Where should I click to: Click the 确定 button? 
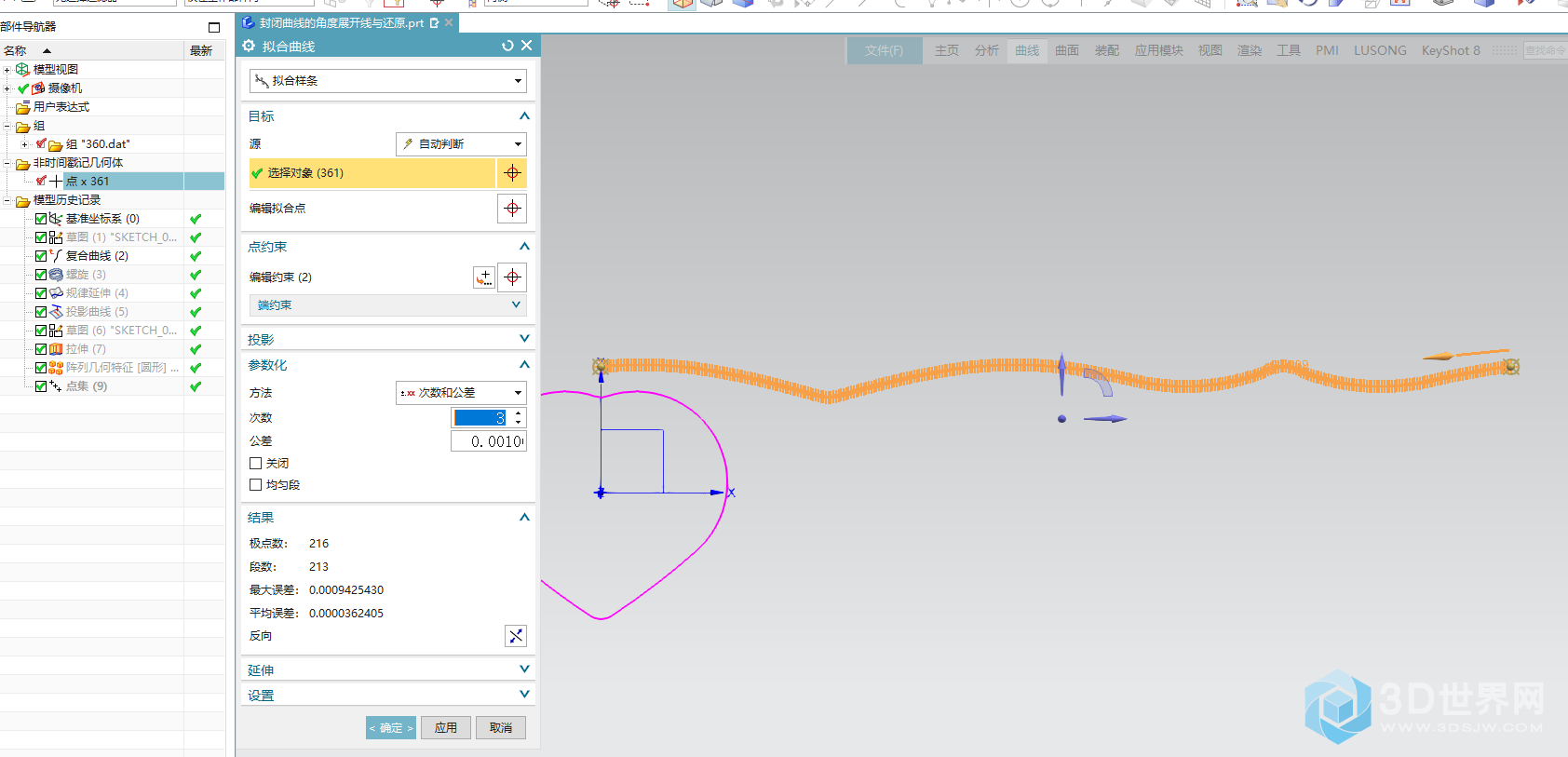tap(391, 728)
